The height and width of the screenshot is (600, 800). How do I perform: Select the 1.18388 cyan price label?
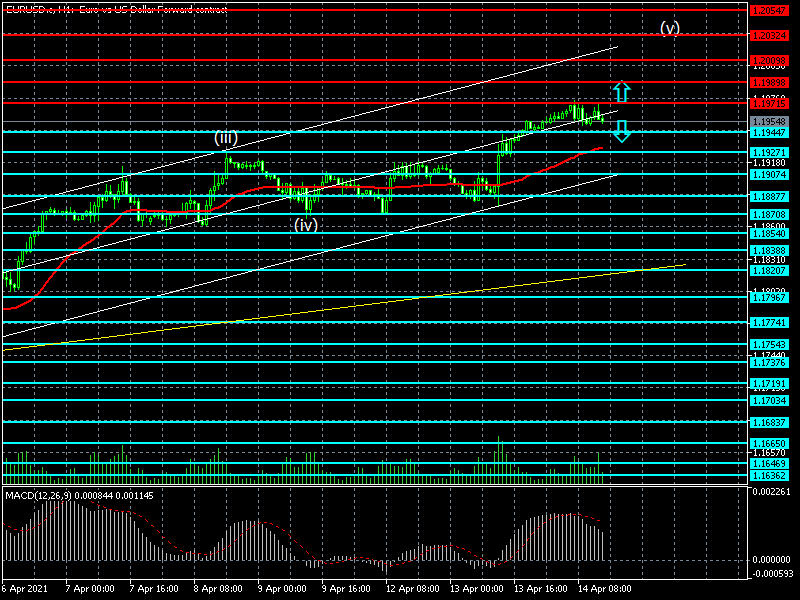[x=769, y=251]
